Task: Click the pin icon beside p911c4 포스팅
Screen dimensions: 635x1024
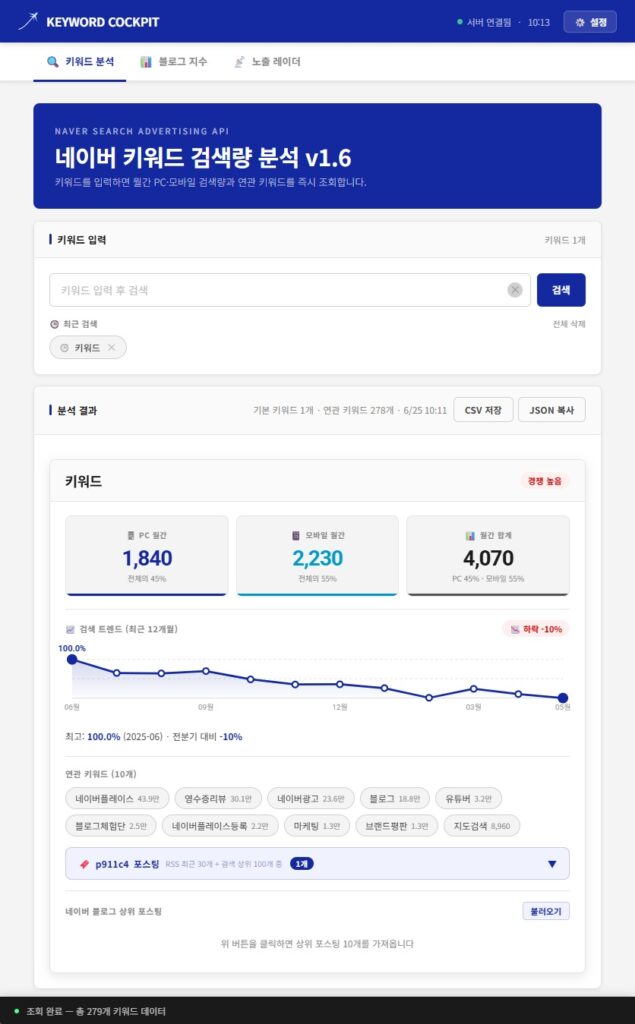Action: (x=84, y=864)
